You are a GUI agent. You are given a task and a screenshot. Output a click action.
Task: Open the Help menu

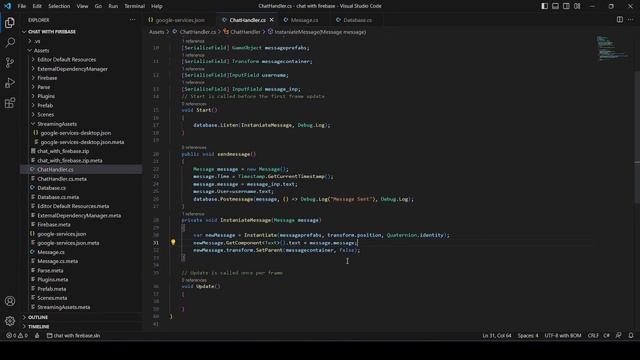tap(157, 6)
